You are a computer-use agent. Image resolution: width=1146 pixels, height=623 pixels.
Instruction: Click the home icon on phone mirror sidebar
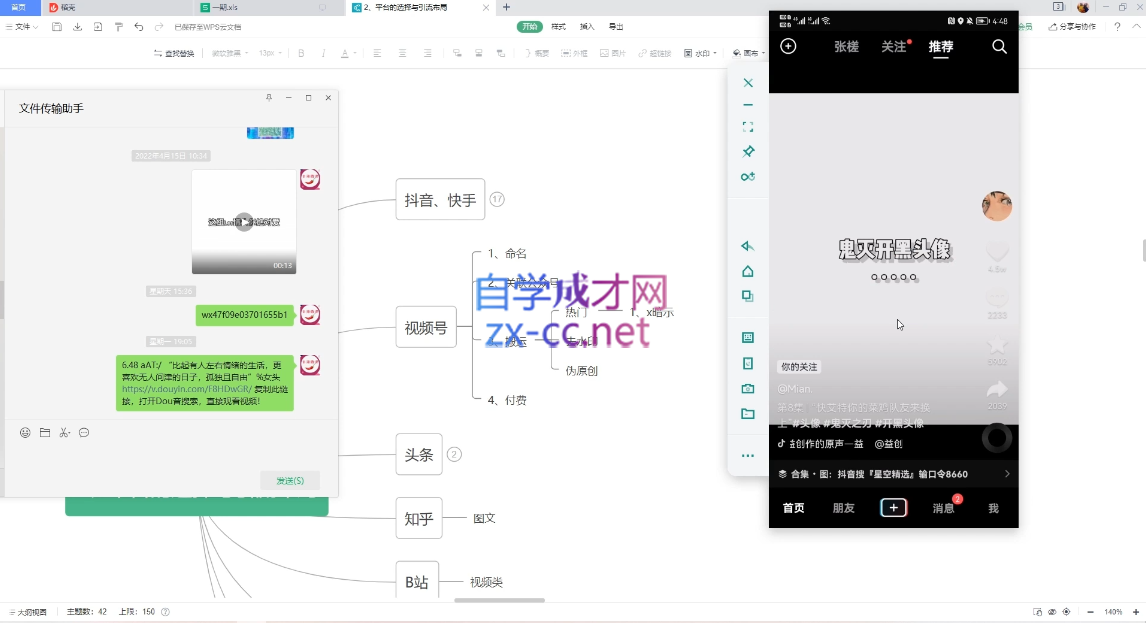(748, 271)
